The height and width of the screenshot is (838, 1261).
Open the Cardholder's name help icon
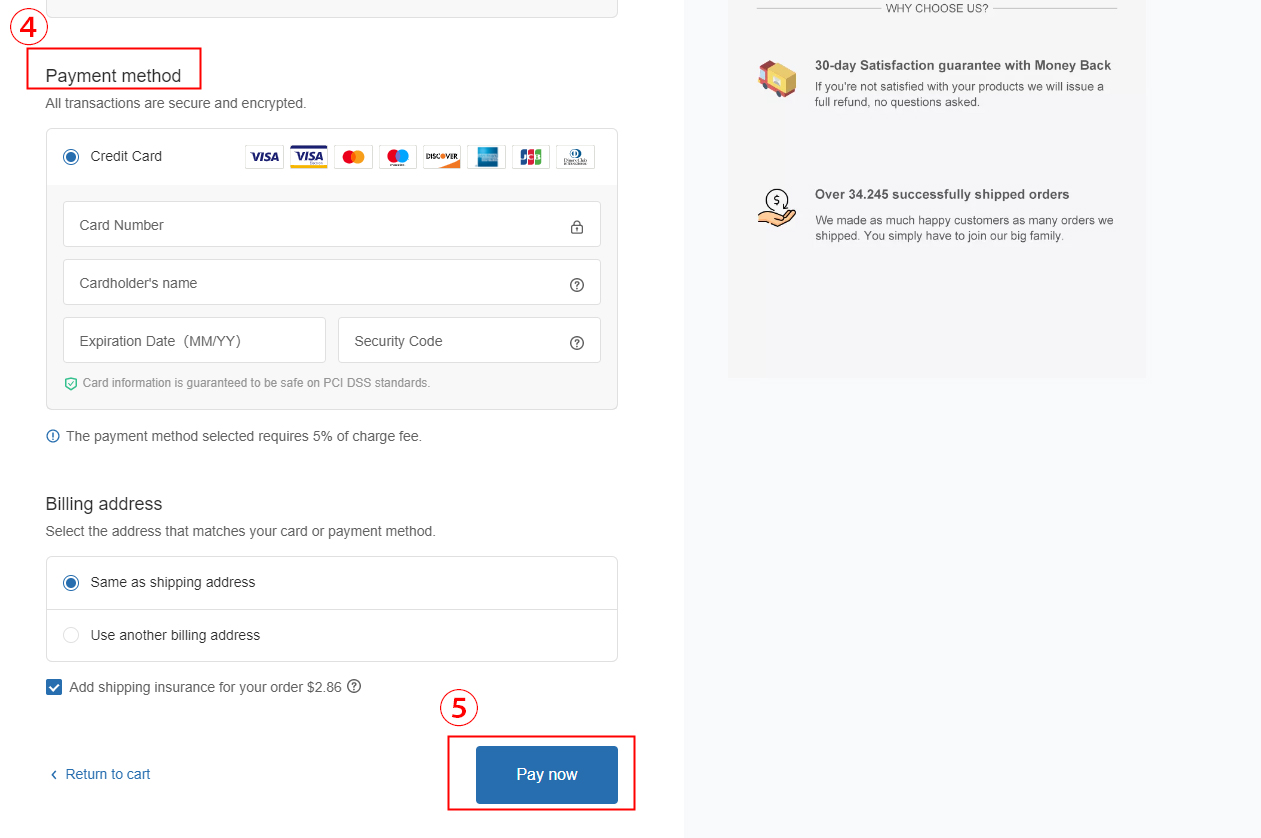point(577,285)
